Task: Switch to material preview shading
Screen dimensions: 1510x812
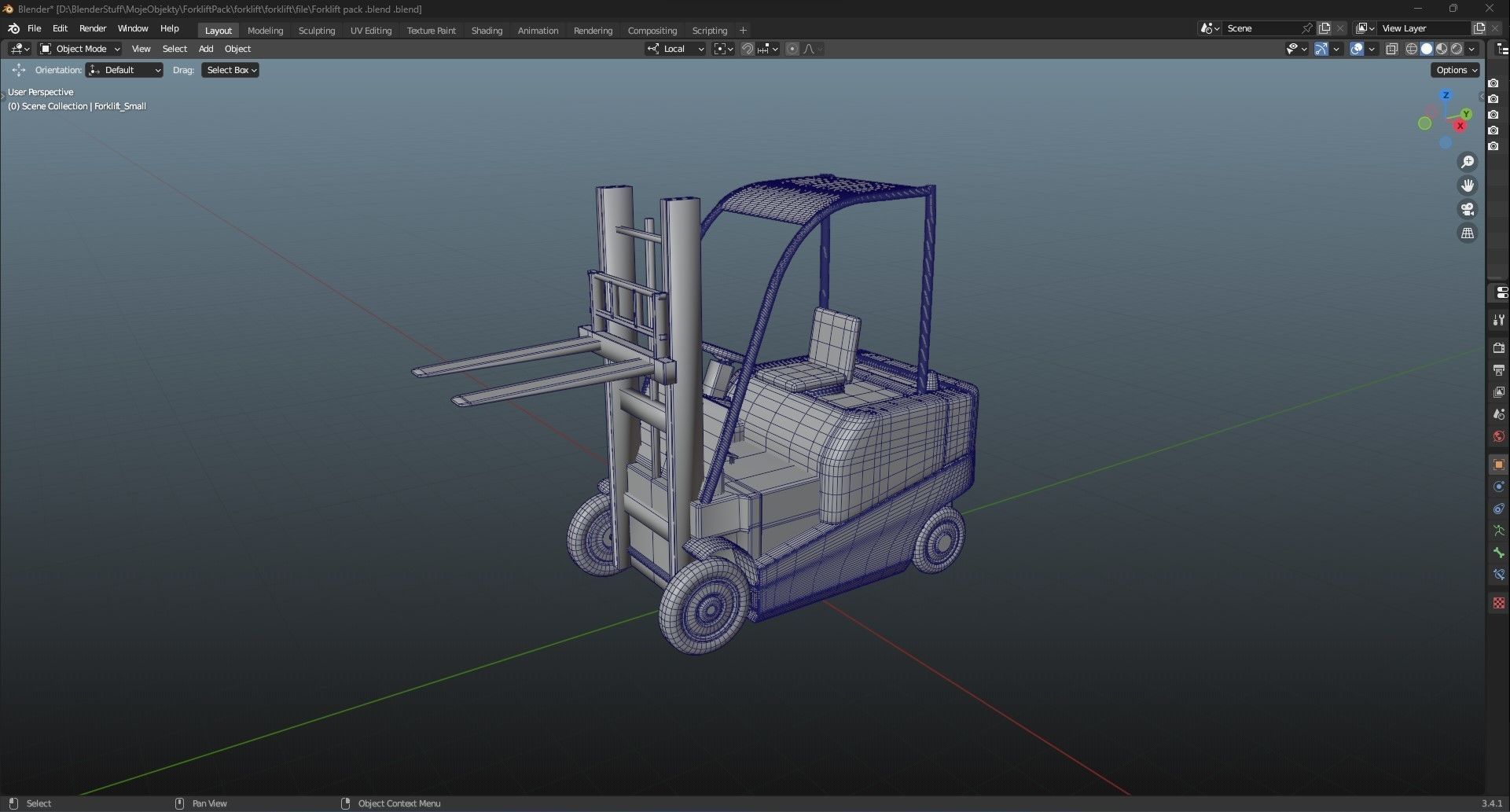Action: (1442, 49)
